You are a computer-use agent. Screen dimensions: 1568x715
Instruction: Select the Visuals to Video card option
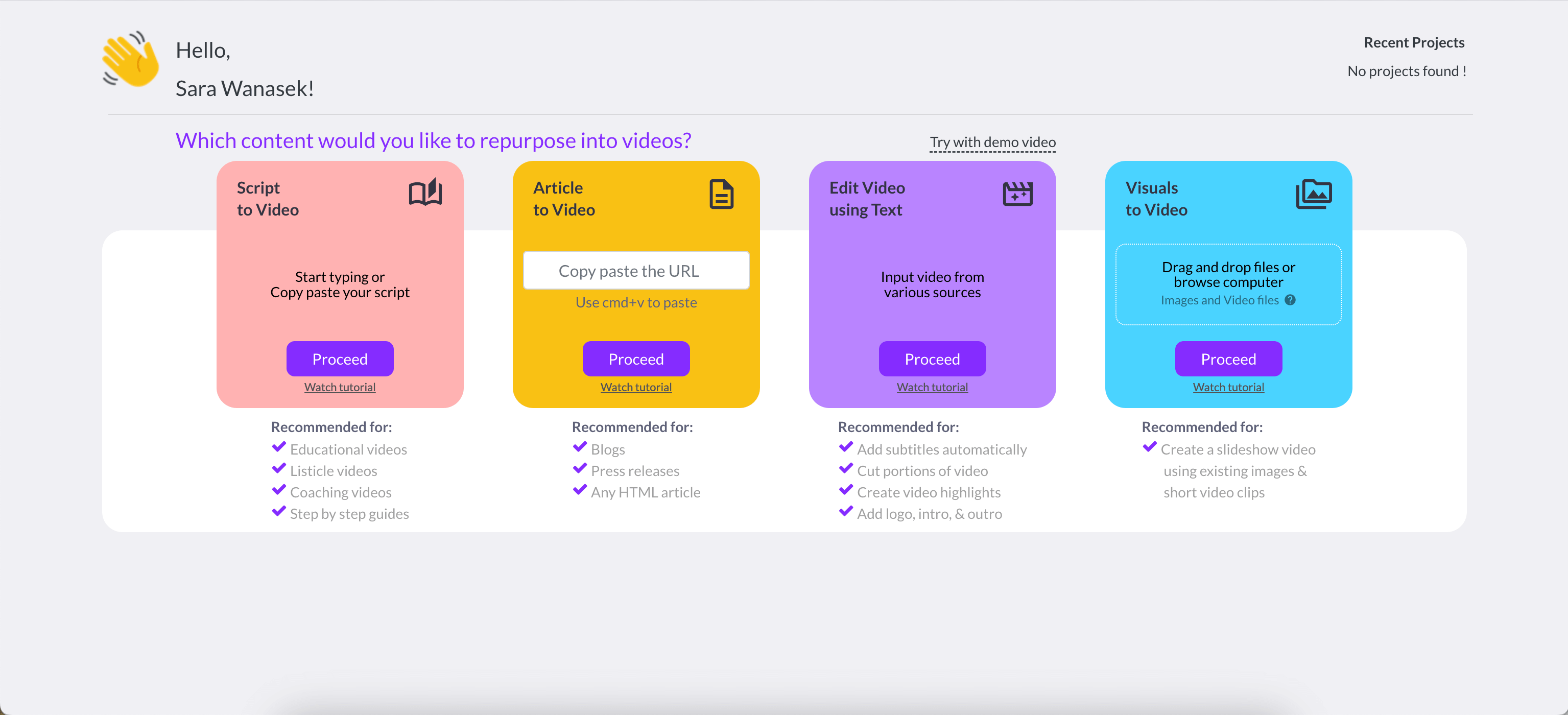point(1227,284)
